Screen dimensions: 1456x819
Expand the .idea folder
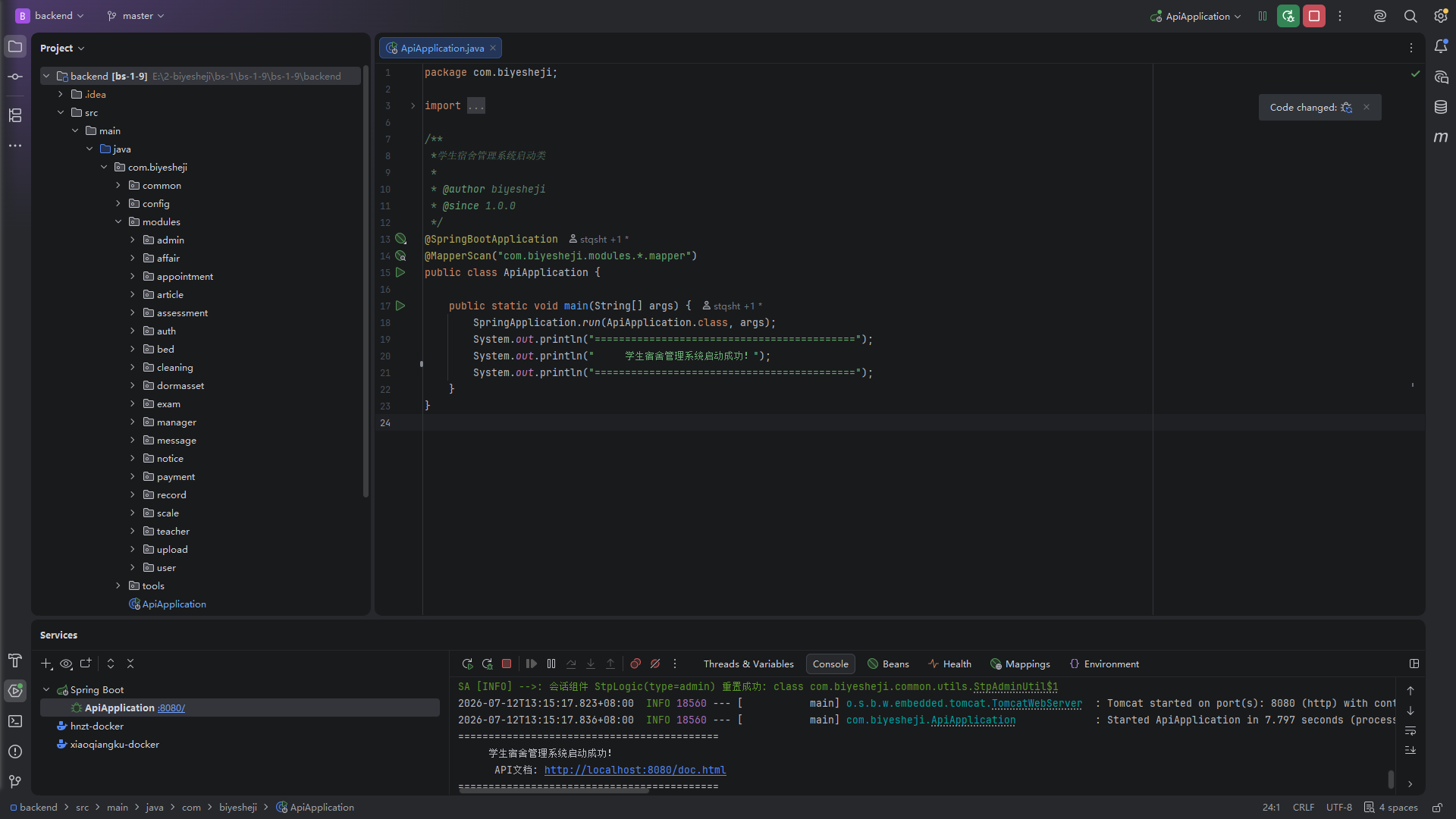tap(61, 94)
